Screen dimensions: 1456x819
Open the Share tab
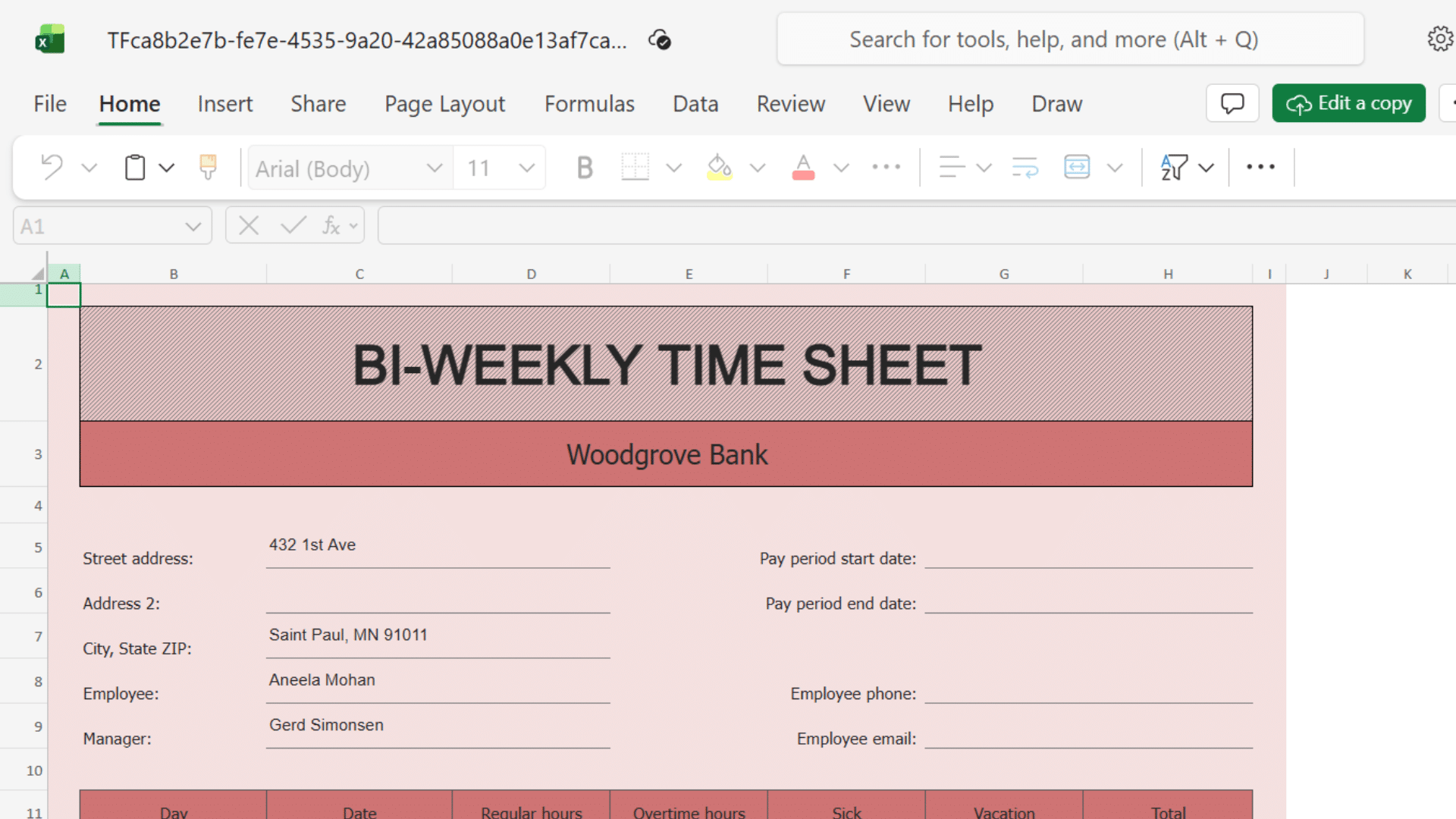[318, 104]
